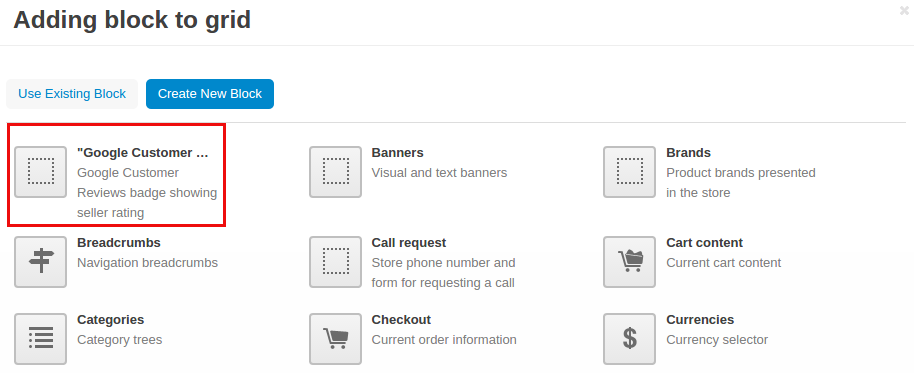Switch to Use Existing Block tab
This screenshot has height=373, width=914.
72,94
